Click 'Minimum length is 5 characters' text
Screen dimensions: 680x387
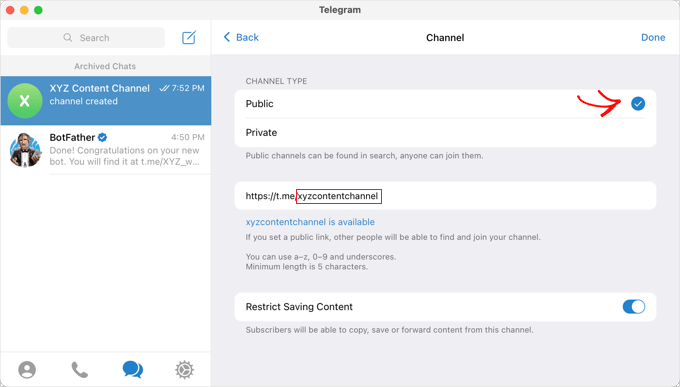pyautogui.click(x=307, y=267)
